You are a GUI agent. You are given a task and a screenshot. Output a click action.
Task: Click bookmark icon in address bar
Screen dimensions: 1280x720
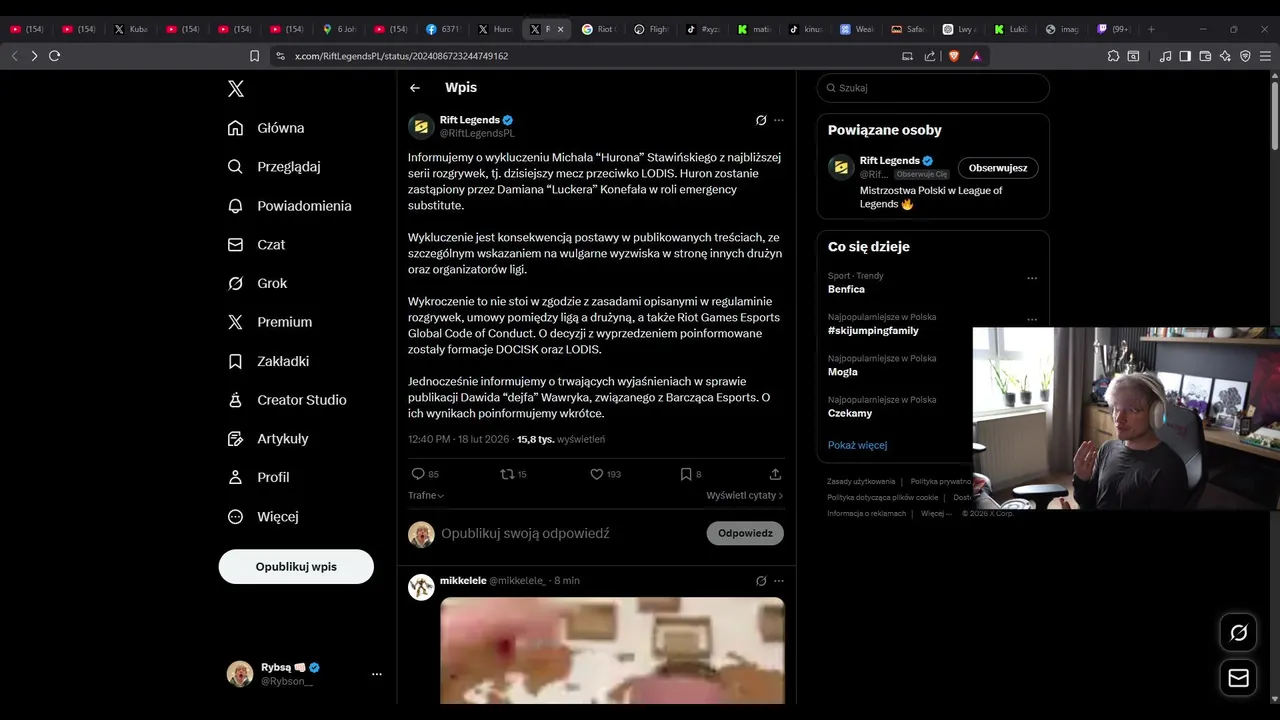[255, 56]
